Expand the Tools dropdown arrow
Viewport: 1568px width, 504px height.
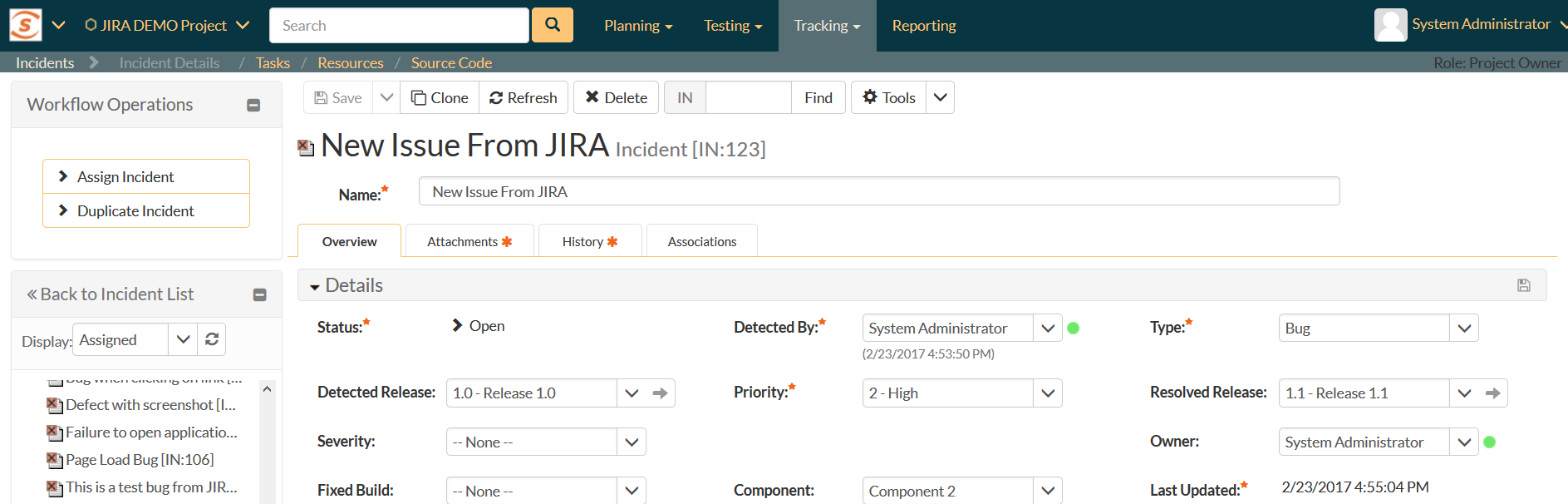pos(940,97)
